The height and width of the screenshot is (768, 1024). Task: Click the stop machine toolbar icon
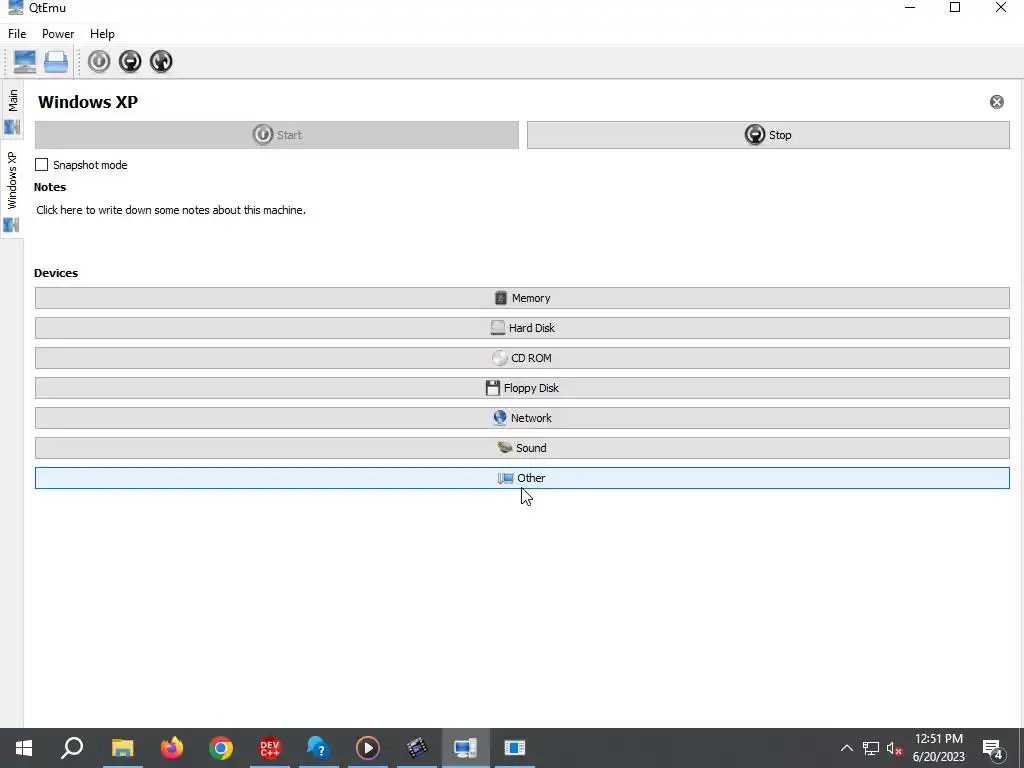(130, 61)
